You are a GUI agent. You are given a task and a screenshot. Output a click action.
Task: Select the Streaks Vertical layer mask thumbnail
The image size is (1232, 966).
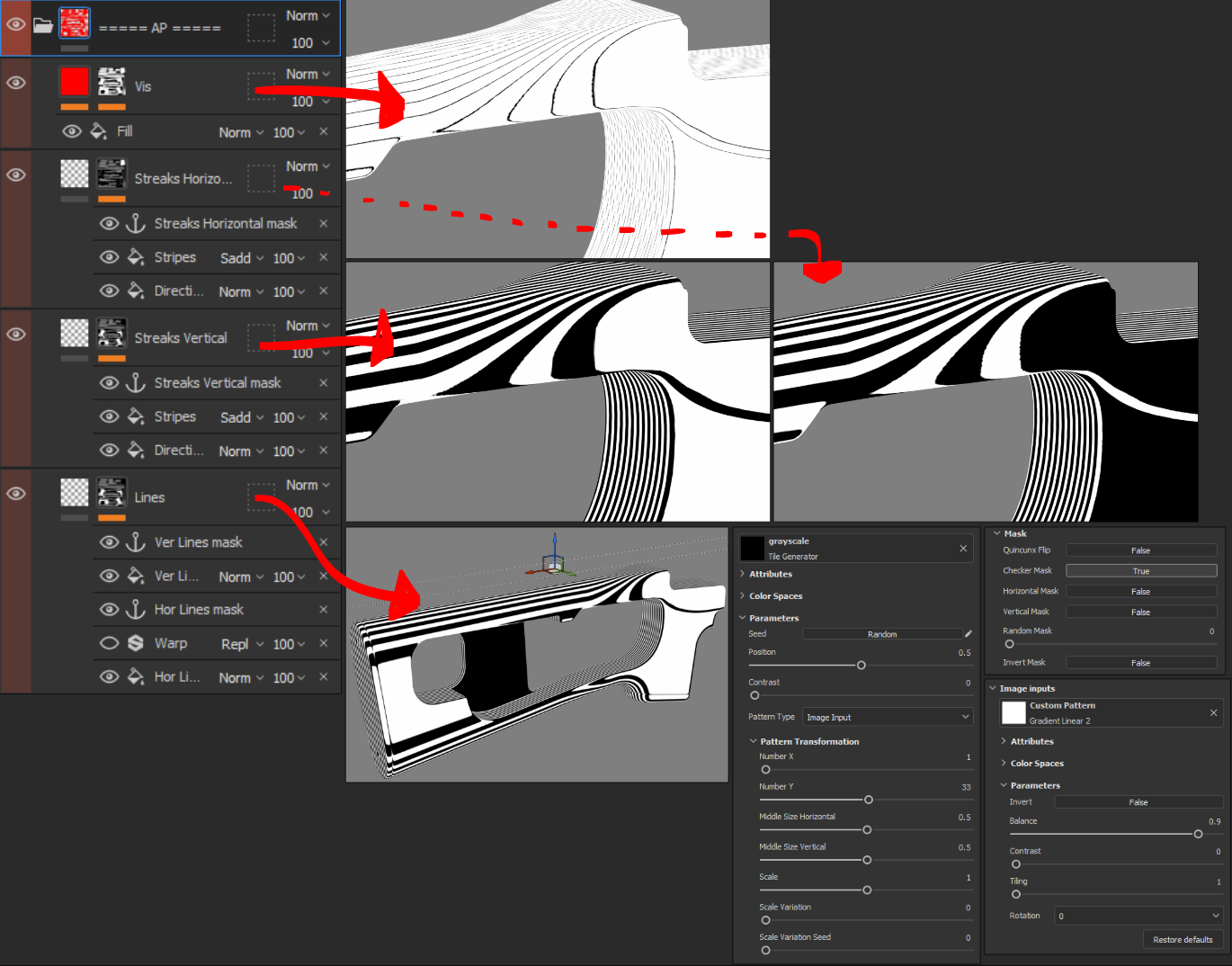[112, 333]
